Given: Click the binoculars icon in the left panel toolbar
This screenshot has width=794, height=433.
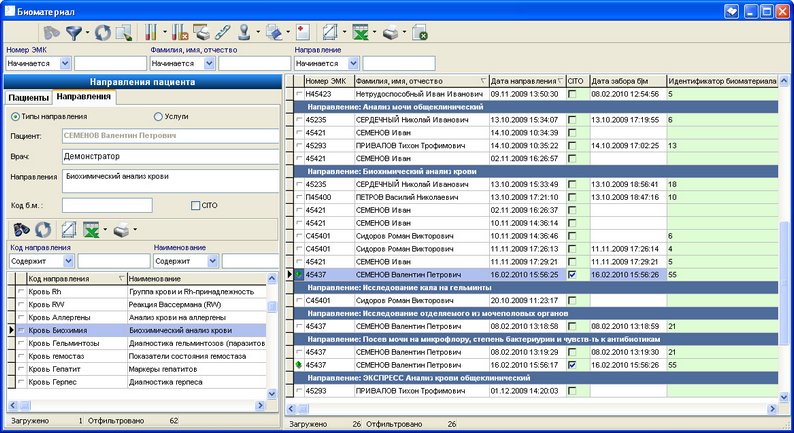Looking at the screenshot, I should [21, 230].
